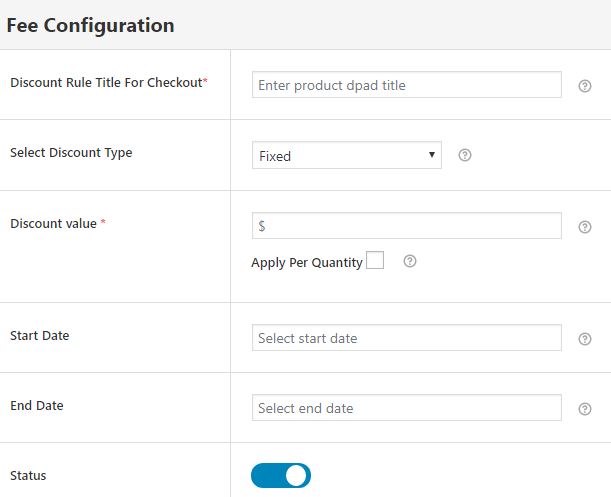Click help icon beside Start Date field
This screenshot has width=611, height=497.
pos(585,339)
